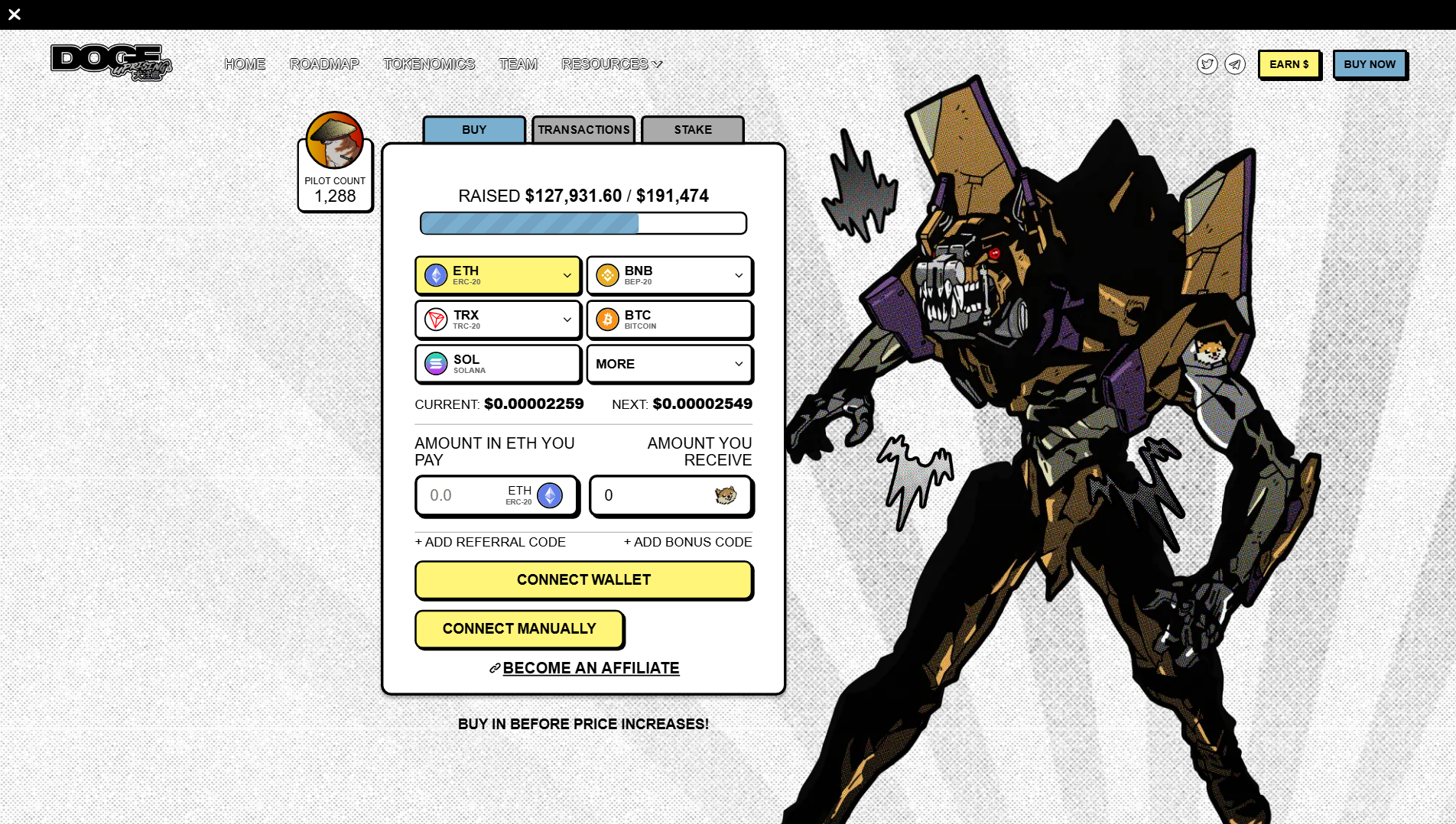
Task: Click the raised amount $127,931.60 text
Action: tap(574, 196)
